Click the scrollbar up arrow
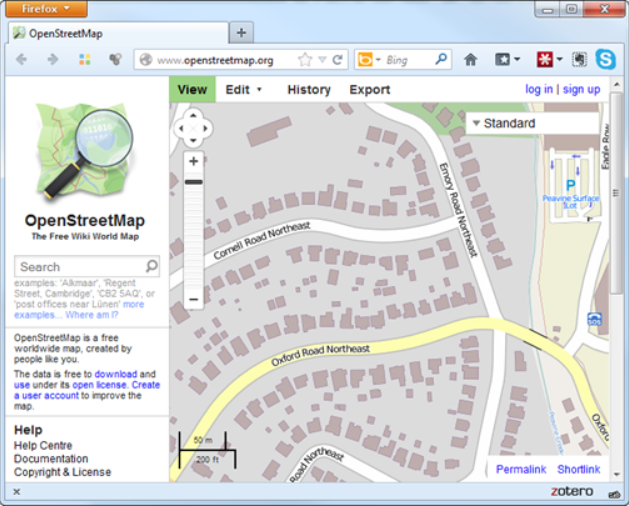The image size is (629, 506). (616, 84)
